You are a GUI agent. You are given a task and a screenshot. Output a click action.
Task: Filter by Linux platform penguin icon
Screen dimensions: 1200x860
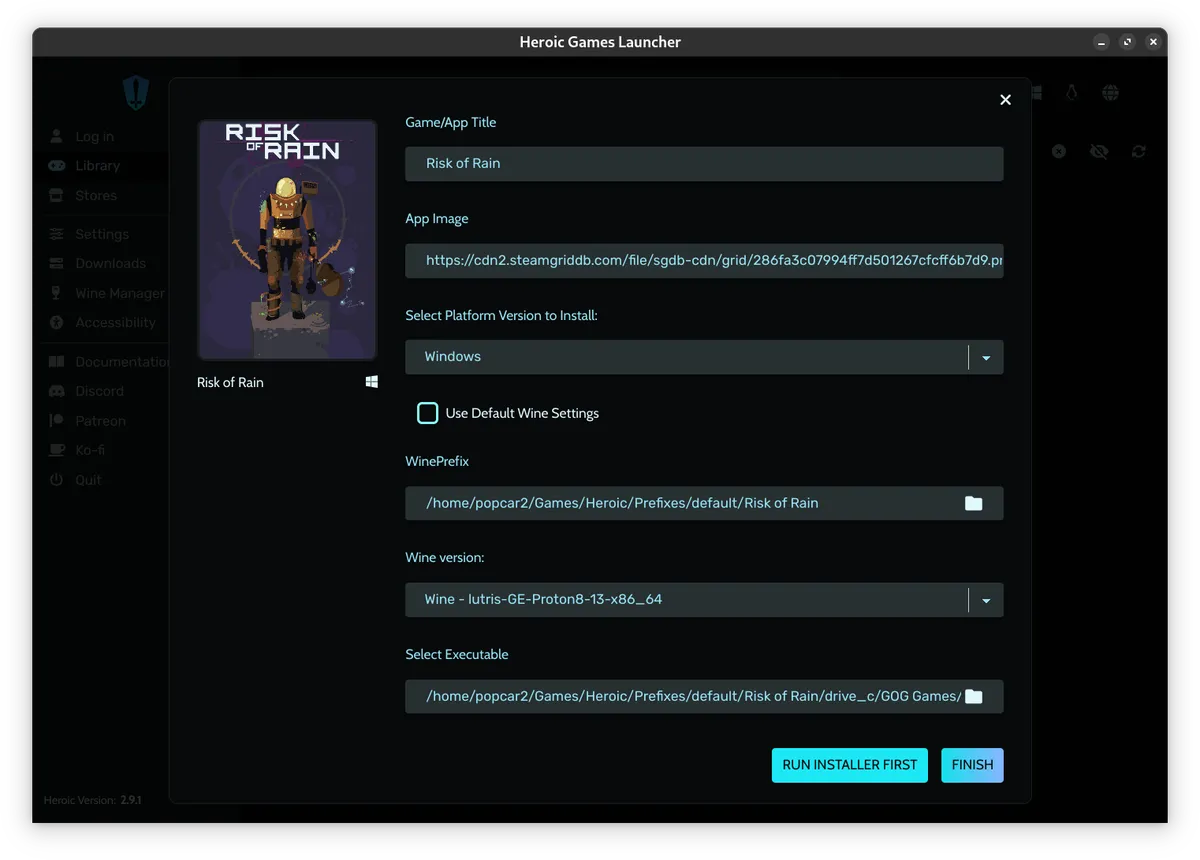(x=1072, y=93)
